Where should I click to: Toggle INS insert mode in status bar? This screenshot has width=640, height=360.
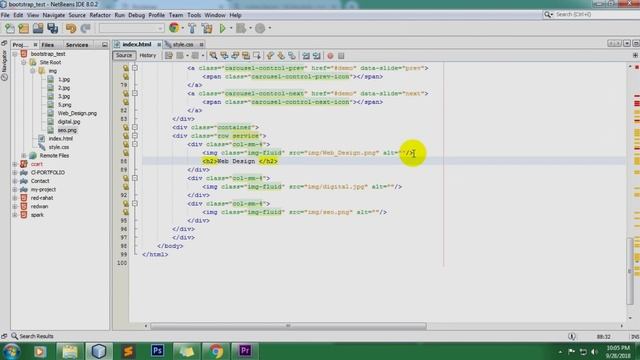pos(635,337)
